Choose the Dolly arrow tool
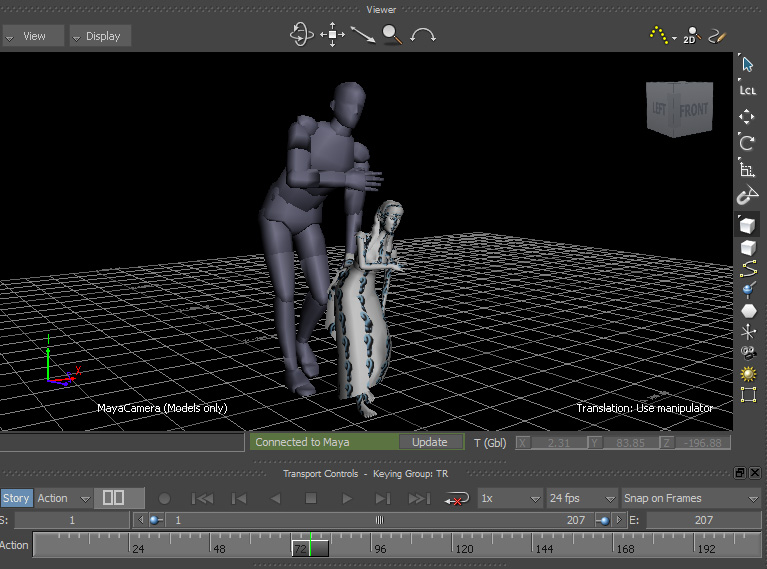 [x=362, y=35]
